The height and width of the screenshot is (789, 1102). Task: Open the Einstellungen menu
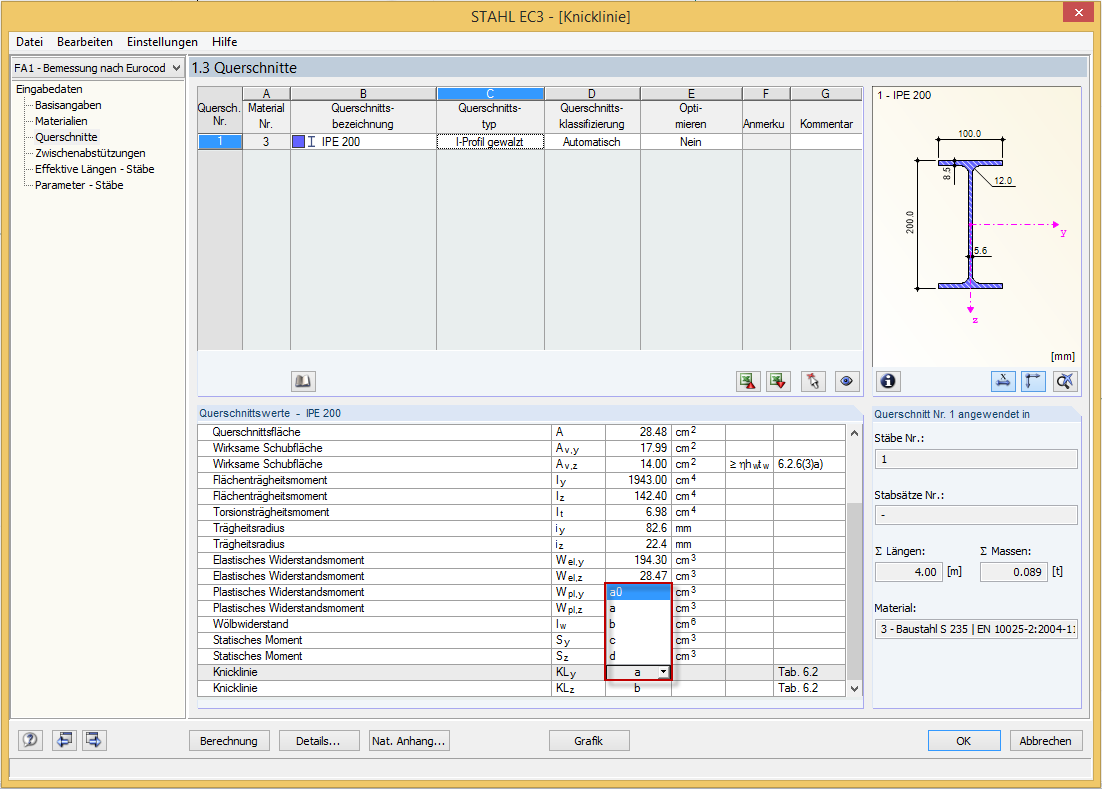point(162,42)
